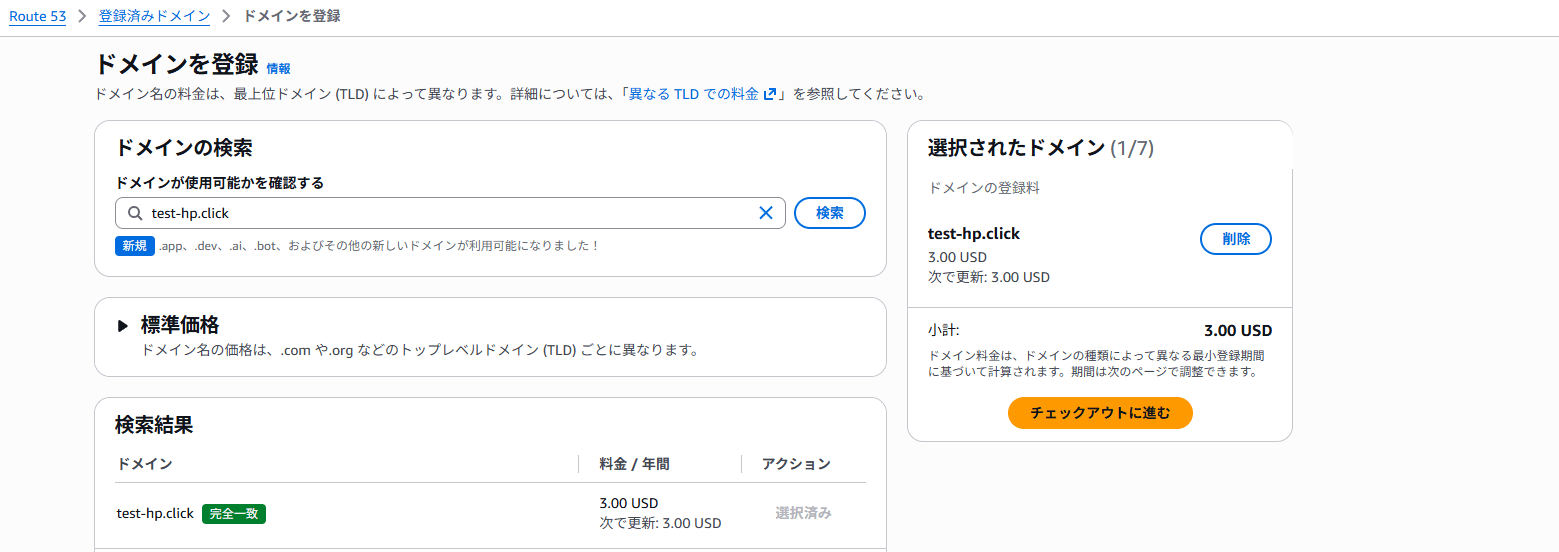Open external link icon beside TLD pricing

point(769,95)
